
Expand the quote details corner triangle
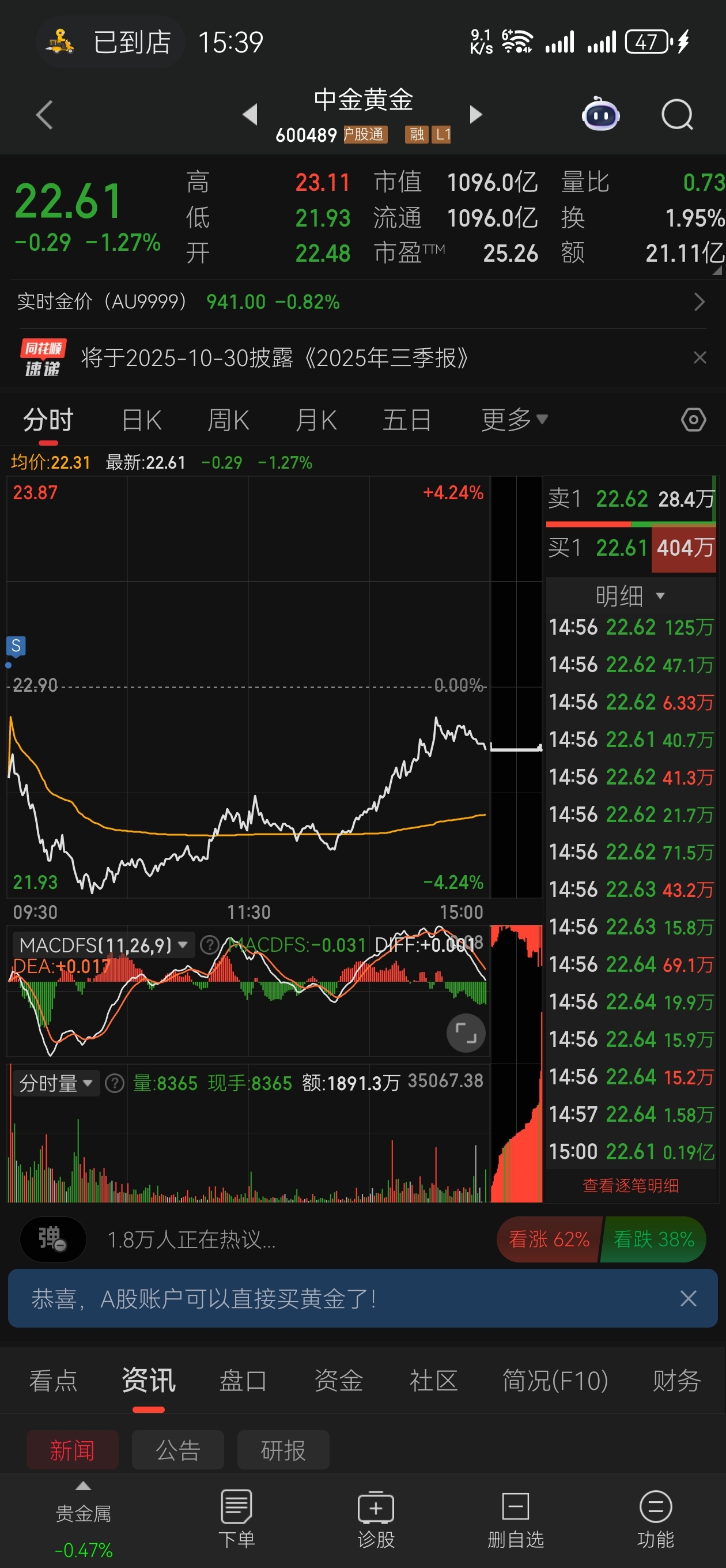point(717,270)
